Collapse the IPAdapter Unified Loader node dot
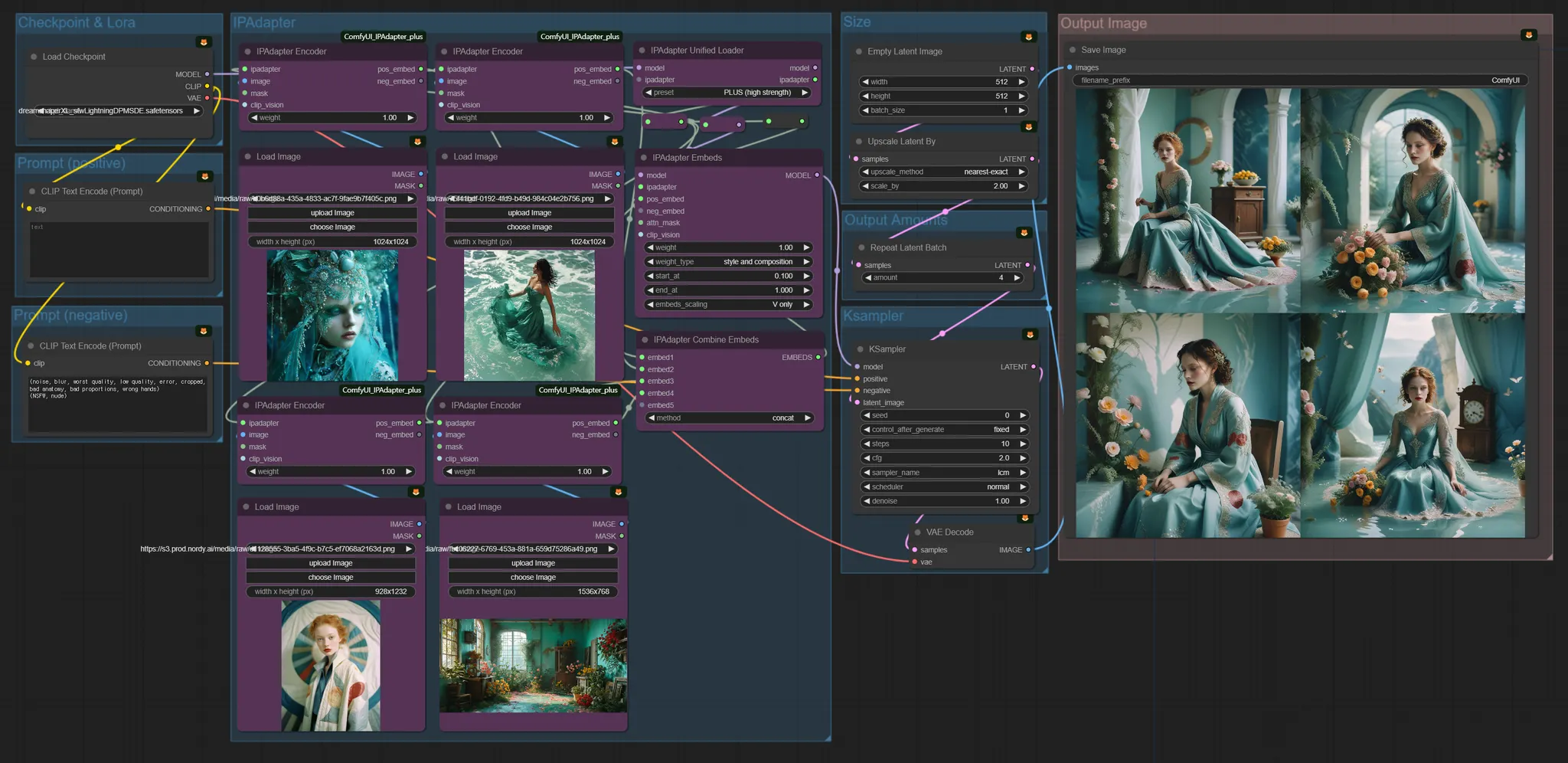Viewport: 1568px width, 763px height. pos(642,51)
